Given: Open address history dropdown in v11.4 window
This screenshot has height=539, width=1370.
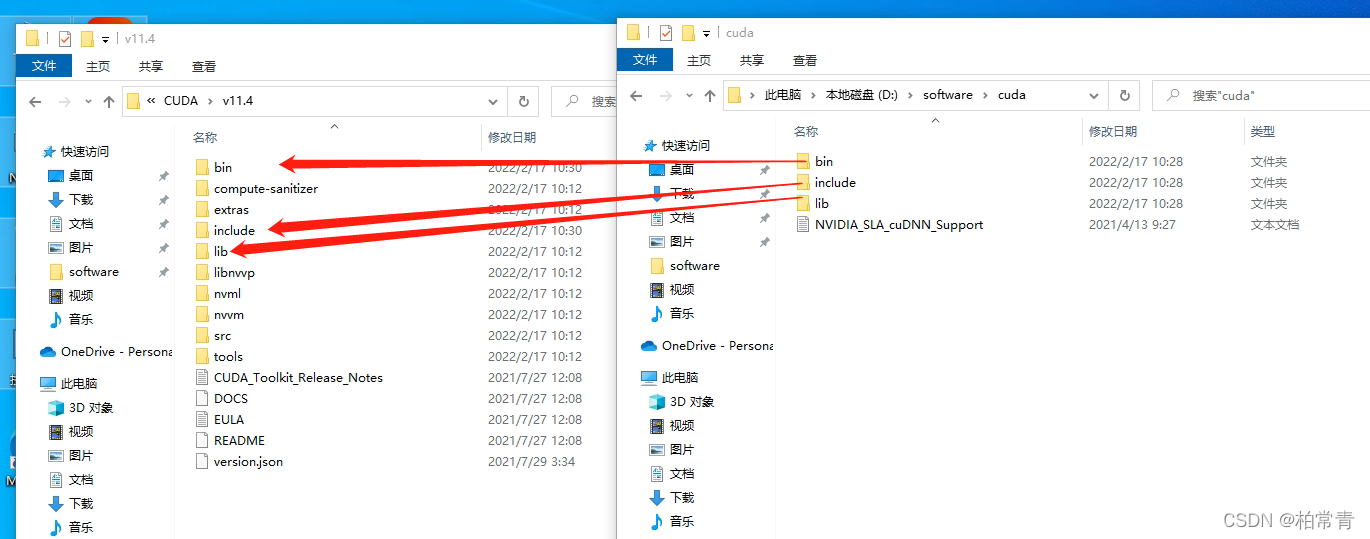Looking at the screenshot, I should (493, 101).
